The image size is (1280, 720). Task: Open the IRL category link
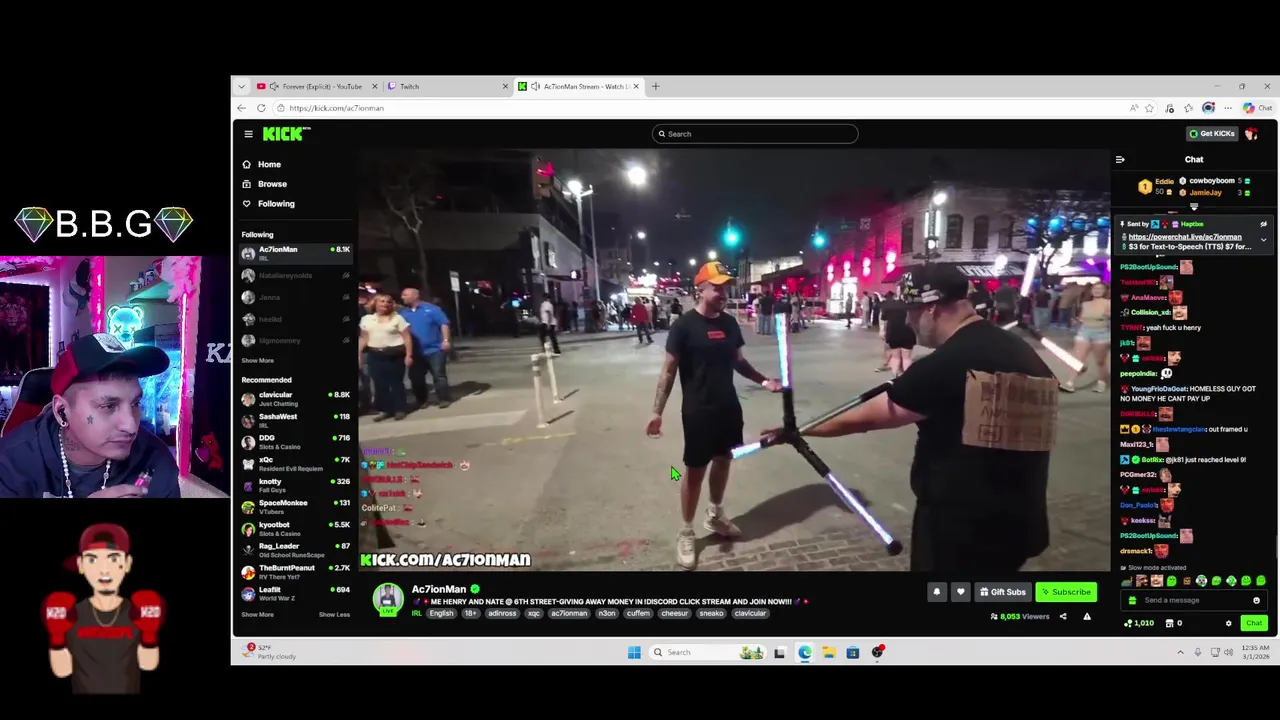tap(417, 614)
